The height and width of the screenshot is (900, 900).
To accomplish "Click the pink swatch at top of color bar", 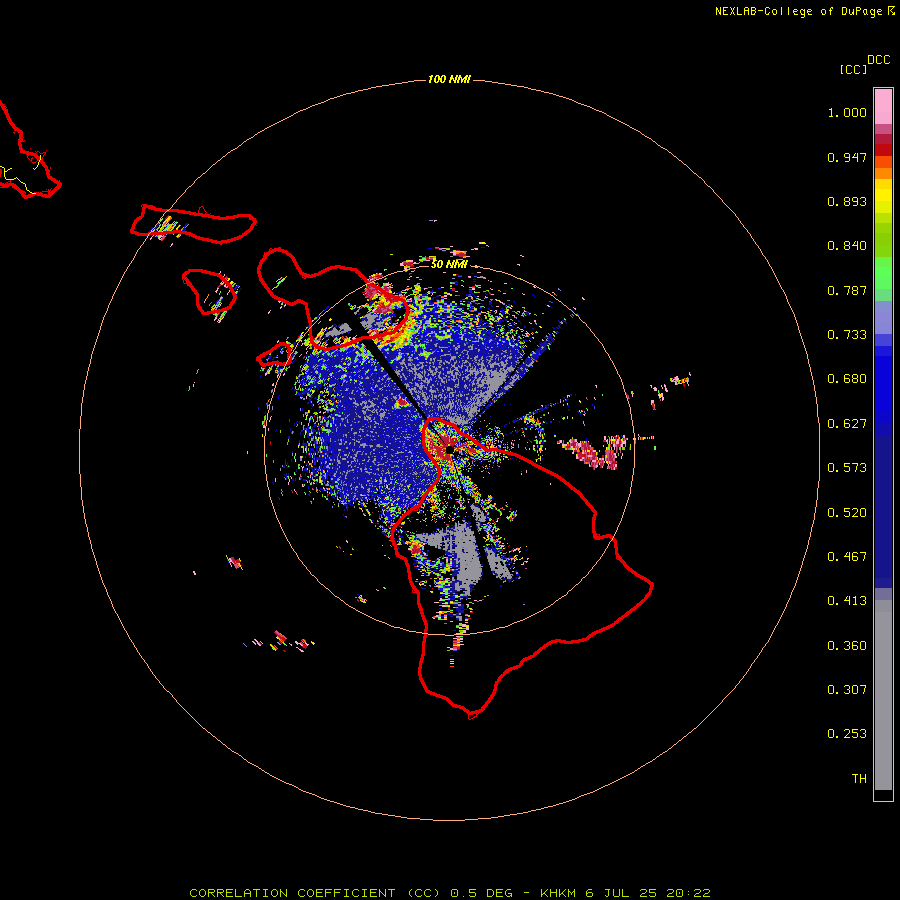I will pyautogui.click(x=883, y=107).
